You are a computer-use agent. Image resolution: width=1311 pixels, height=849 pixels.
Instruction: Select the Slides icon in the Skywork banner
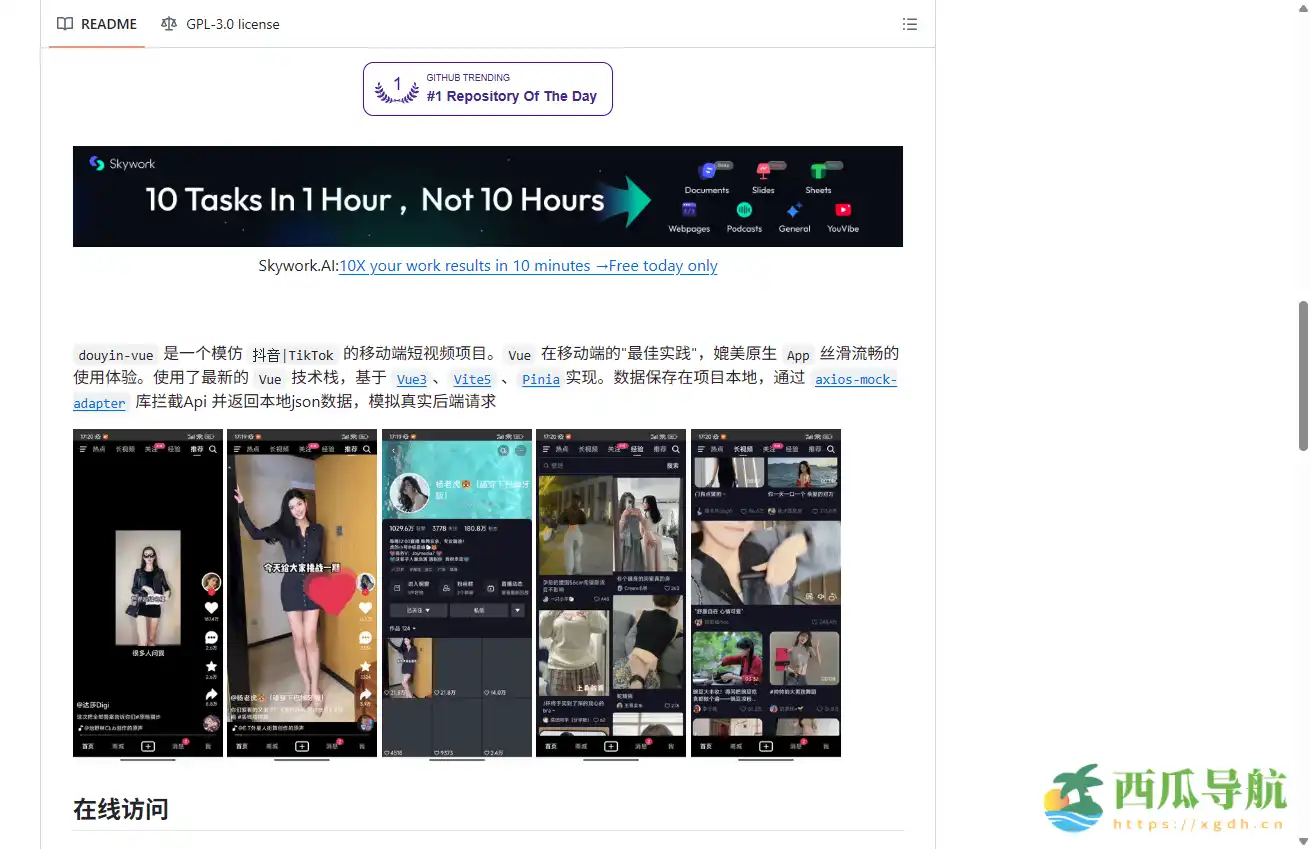763,170
